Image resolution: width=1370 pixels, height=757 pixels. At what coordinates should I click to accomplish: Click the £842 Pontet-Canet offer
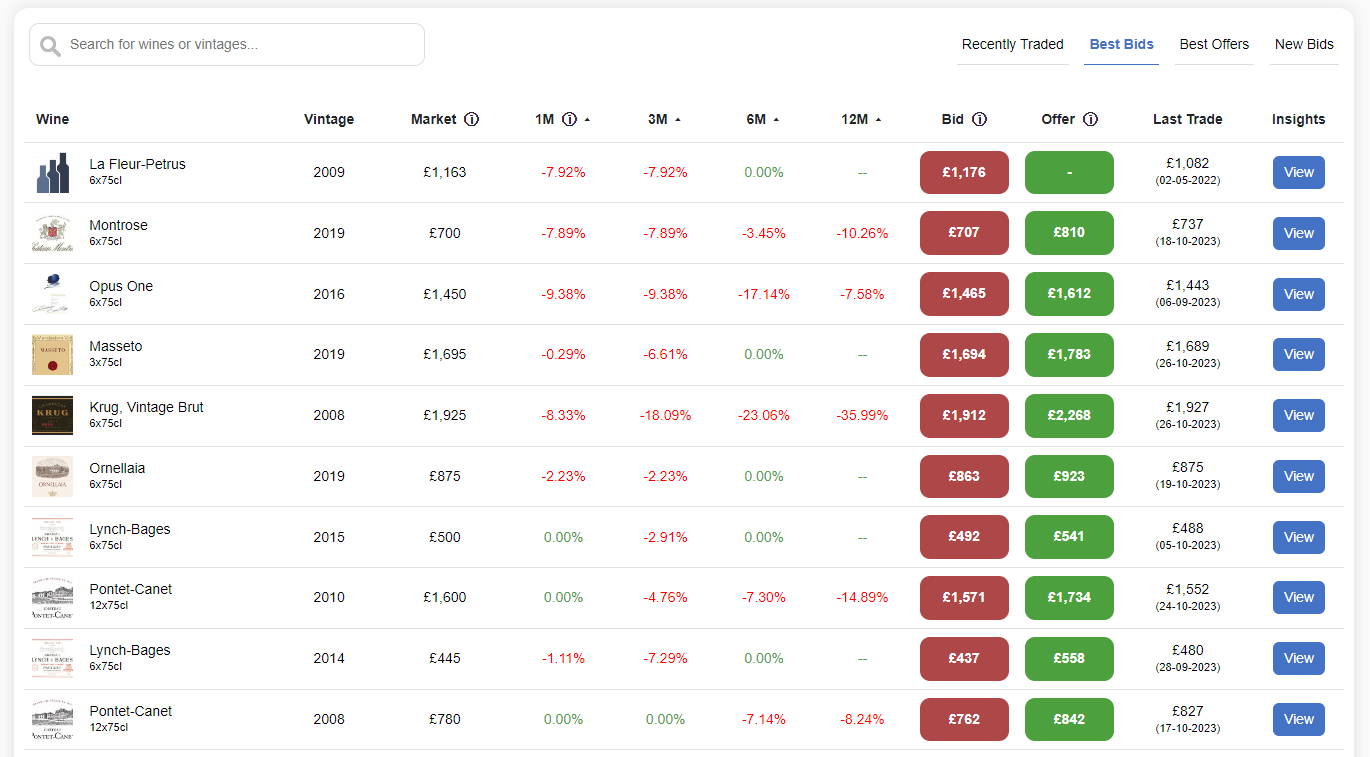tap(1069, 719)
